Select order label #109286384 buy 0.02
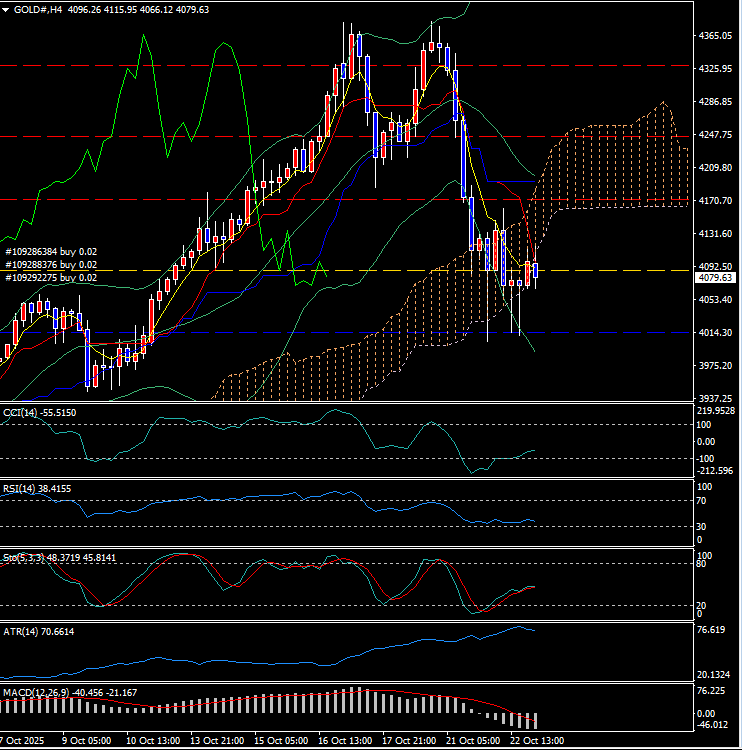The width and height of the screenshot is (742, 750). [51, 252]
